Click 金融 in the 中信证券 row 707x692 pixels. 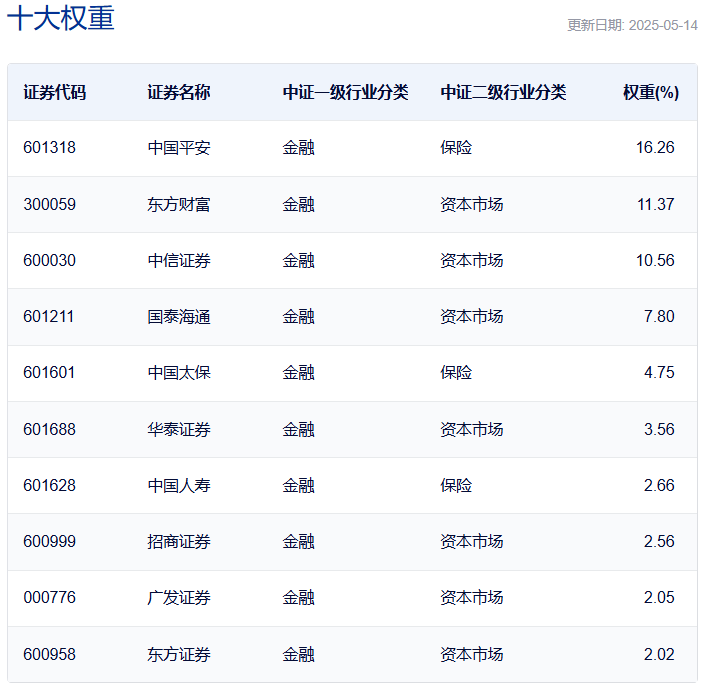(298, 261)
